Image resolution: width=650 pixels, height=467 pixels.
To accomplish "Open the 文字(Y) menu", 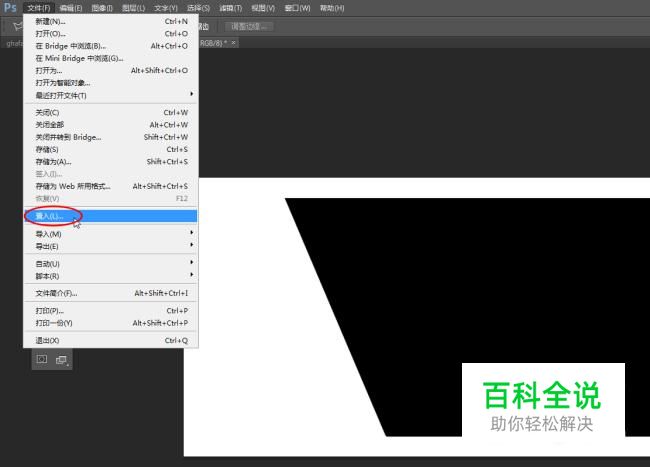I will point(165,8).
